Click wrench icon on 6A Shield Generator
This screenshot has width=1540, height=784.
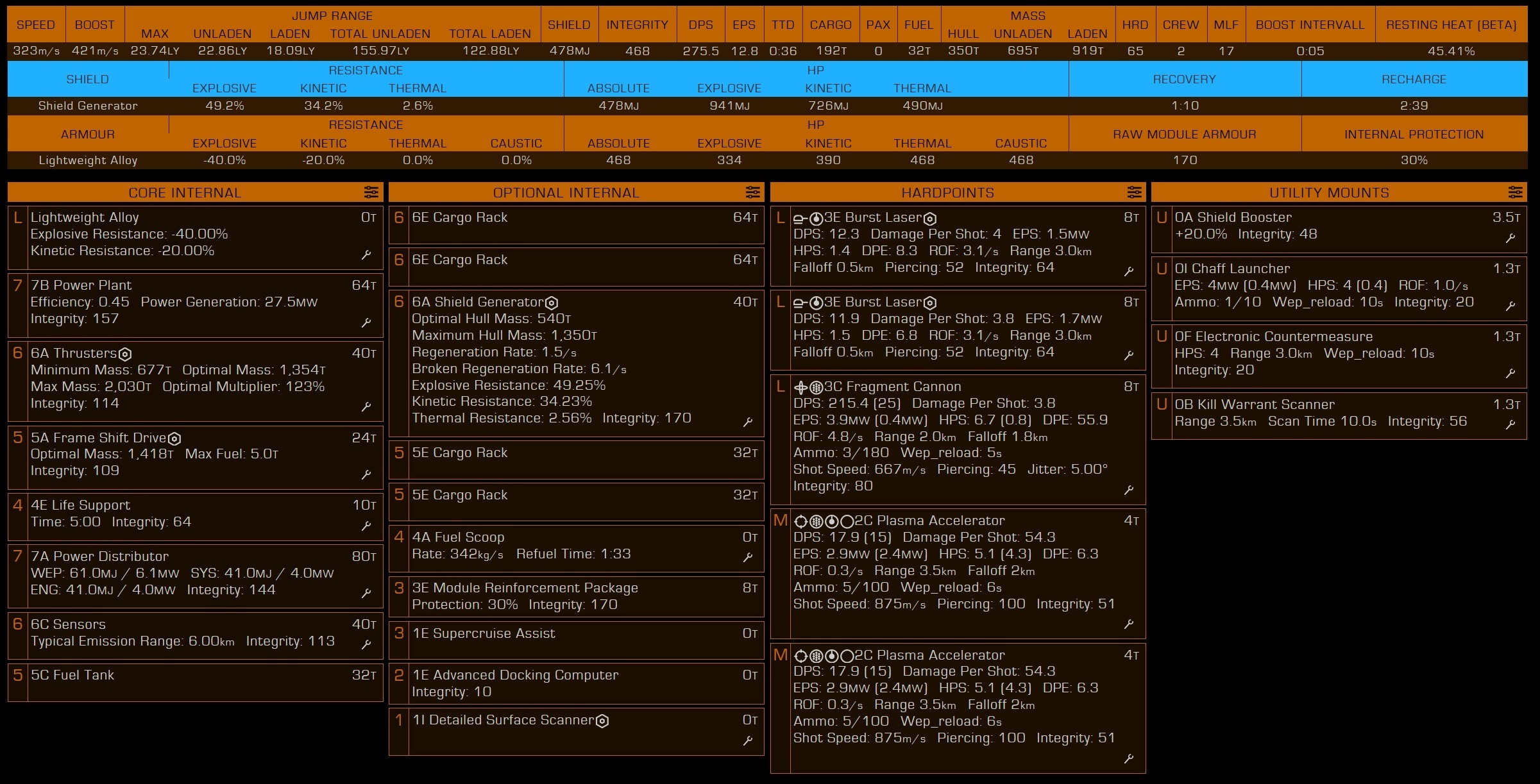pyautogui.click(x=748, y=422)
